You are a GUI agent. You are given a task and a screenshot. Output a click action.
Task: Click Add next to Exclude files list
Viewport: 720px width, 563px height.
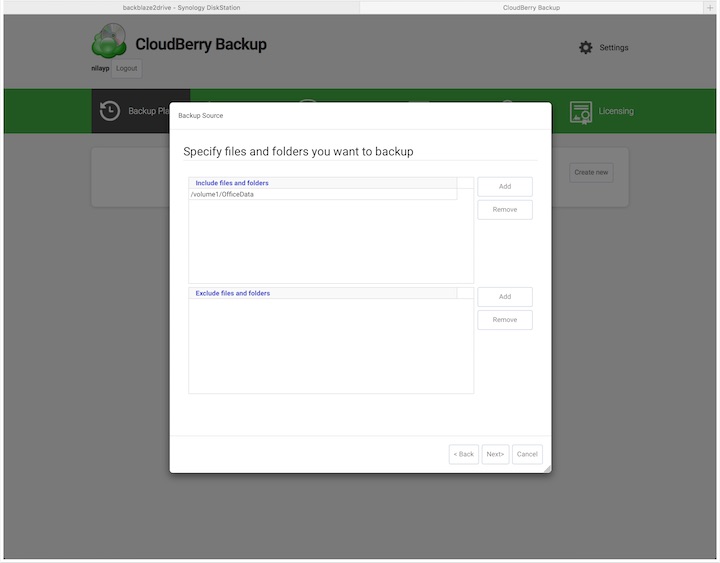pos(505,297)
